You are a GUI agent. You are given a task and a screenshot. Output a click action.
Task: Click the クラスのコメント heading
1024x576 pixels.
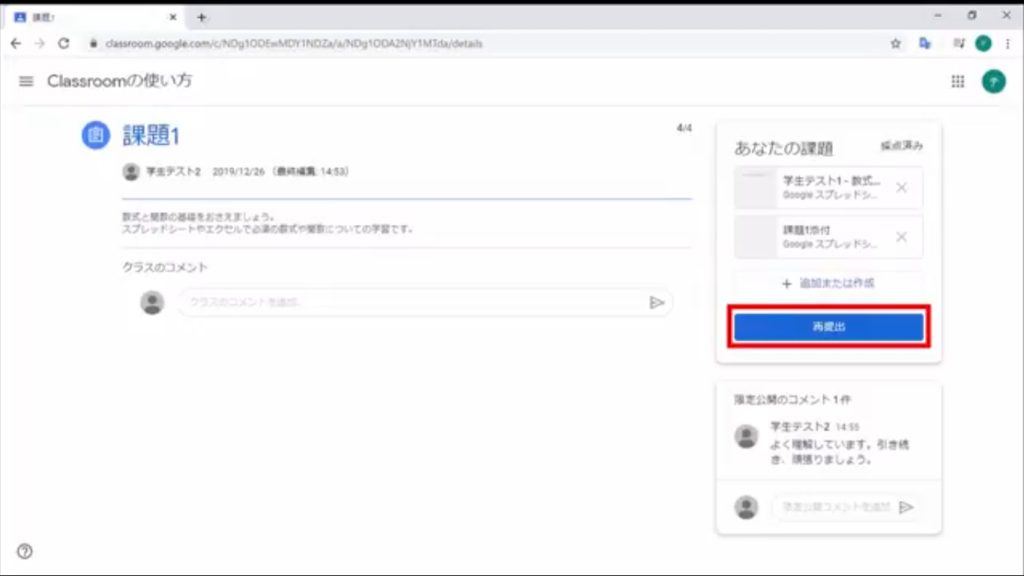pos(165,267)
